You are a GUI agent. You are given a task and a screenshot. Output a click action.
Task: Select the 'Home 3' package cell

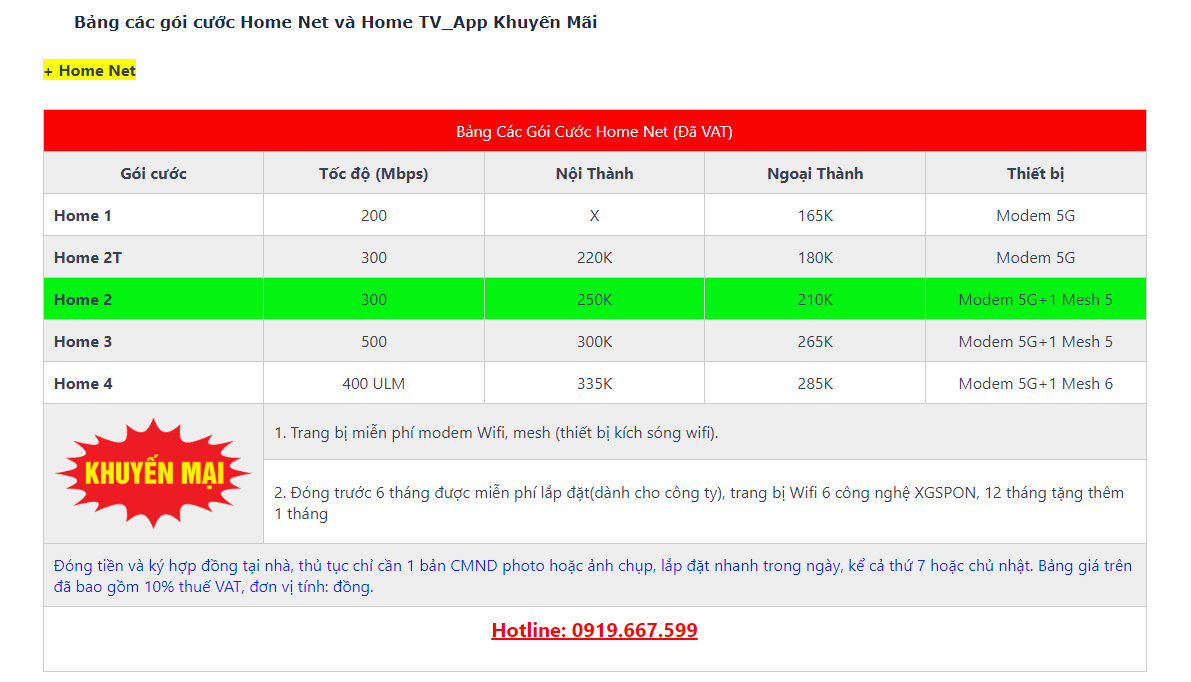coord(153,342)
